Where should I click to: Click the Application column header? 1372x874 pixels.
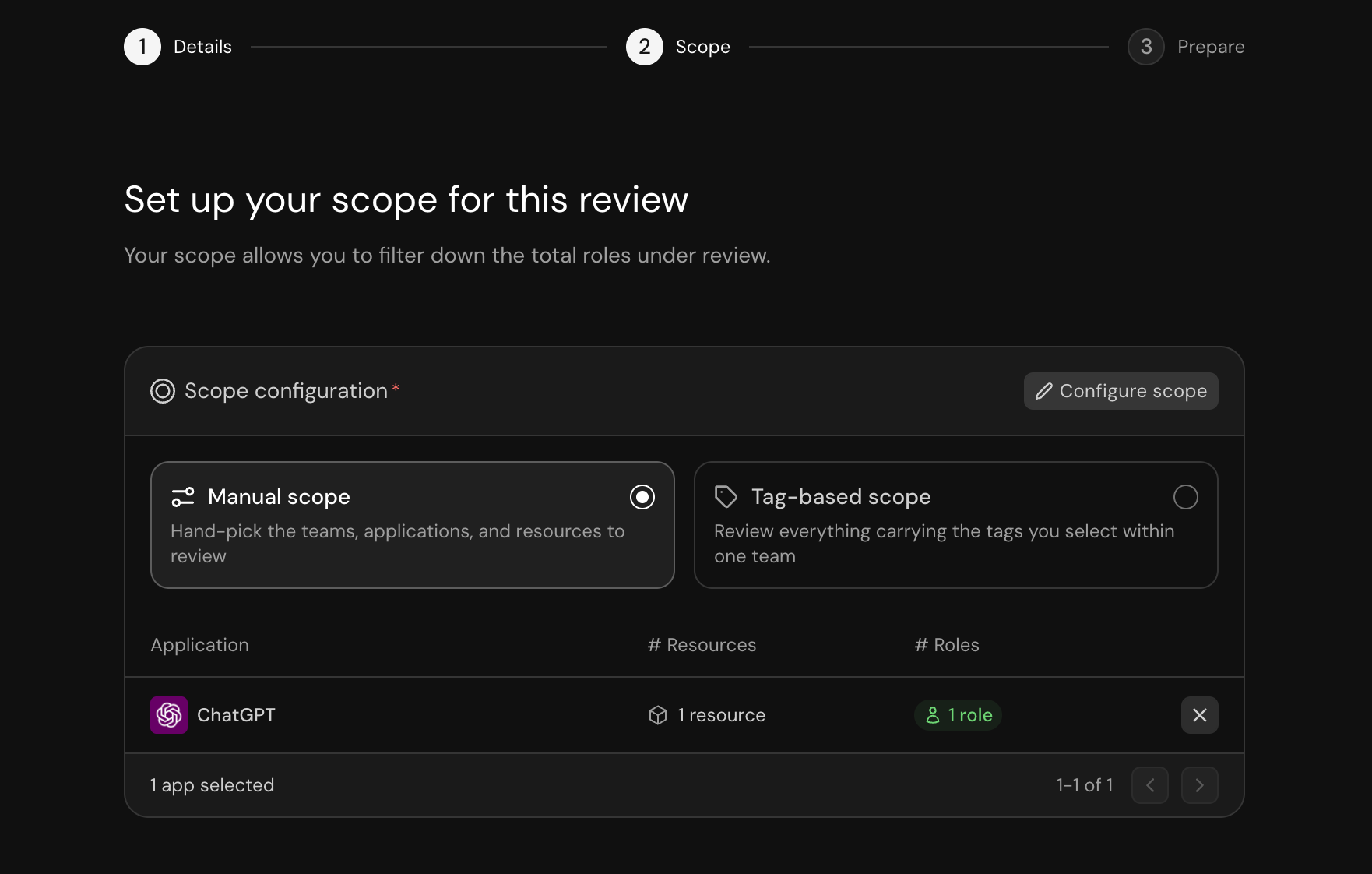pyautogui.click(x=200, y=645)
